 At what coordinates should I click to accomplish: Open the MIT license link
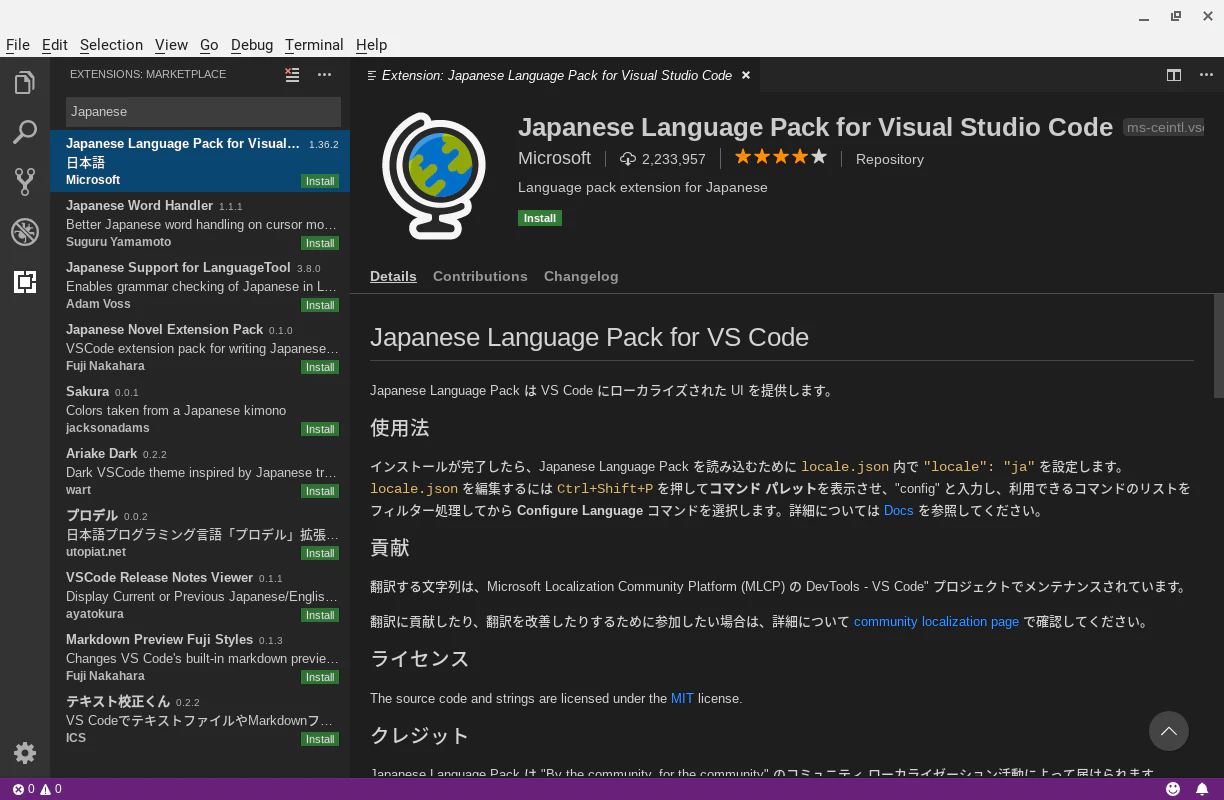point(682,698)
